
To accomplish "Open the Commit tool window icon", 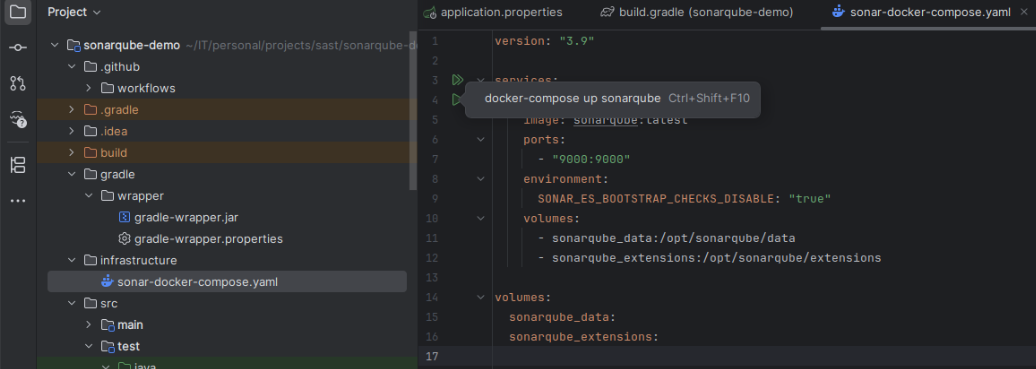I will coord(18,48).
